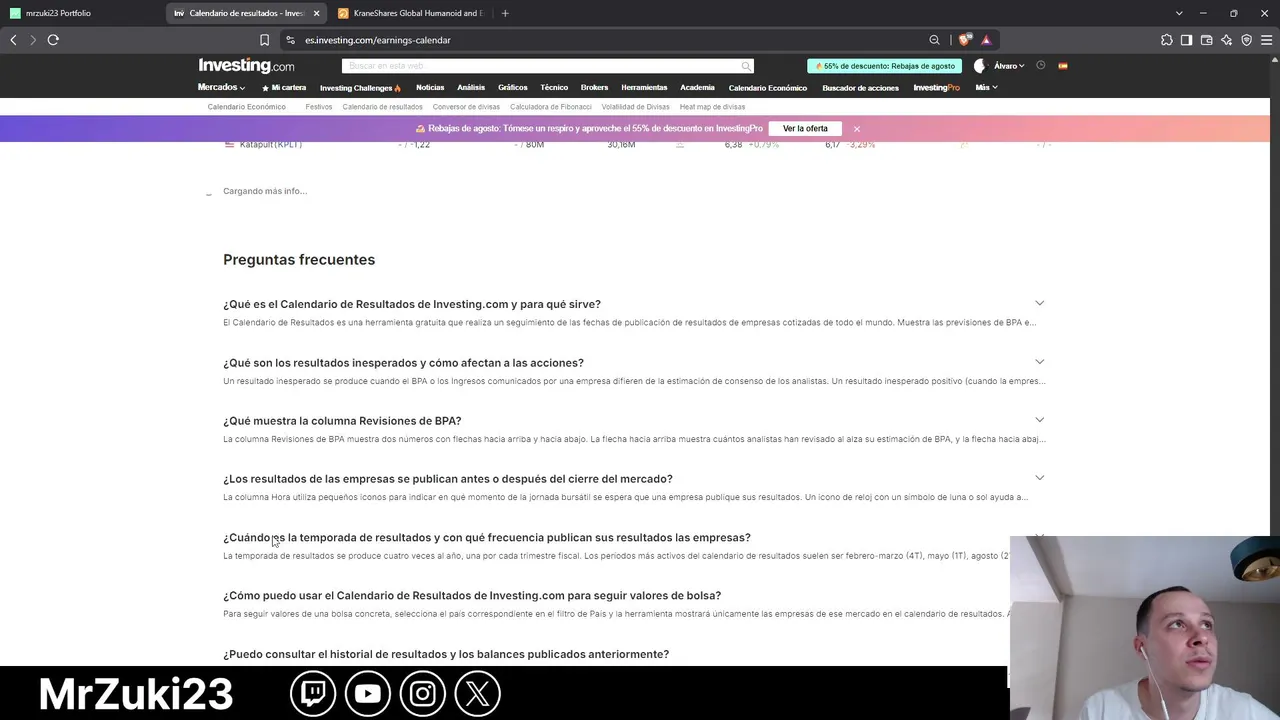
Task: Open the Brave Rewards triangle icon
Action: tap(986, 40)
